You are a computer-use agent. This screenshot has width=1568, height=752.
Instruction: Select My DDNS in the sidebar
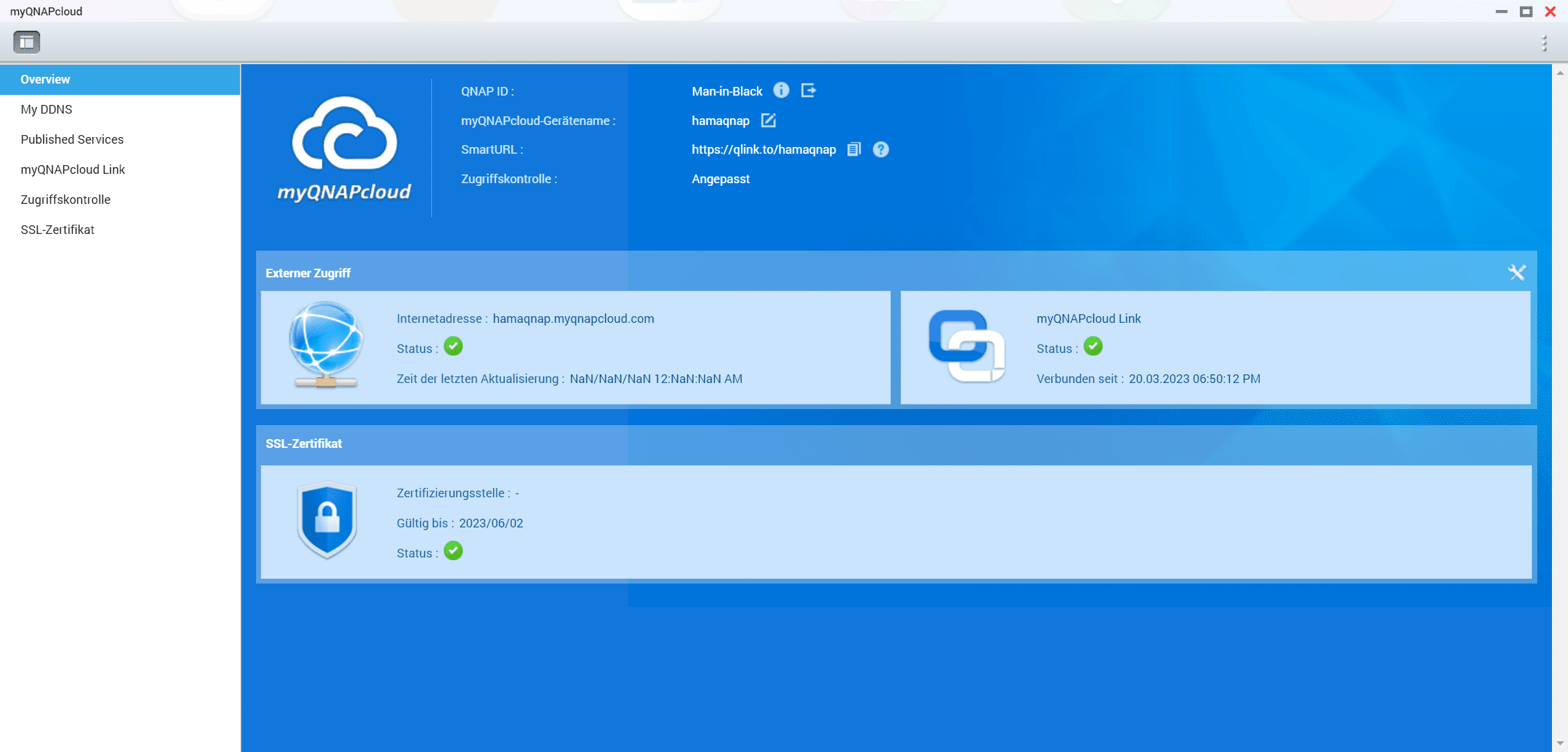point(46,109)
